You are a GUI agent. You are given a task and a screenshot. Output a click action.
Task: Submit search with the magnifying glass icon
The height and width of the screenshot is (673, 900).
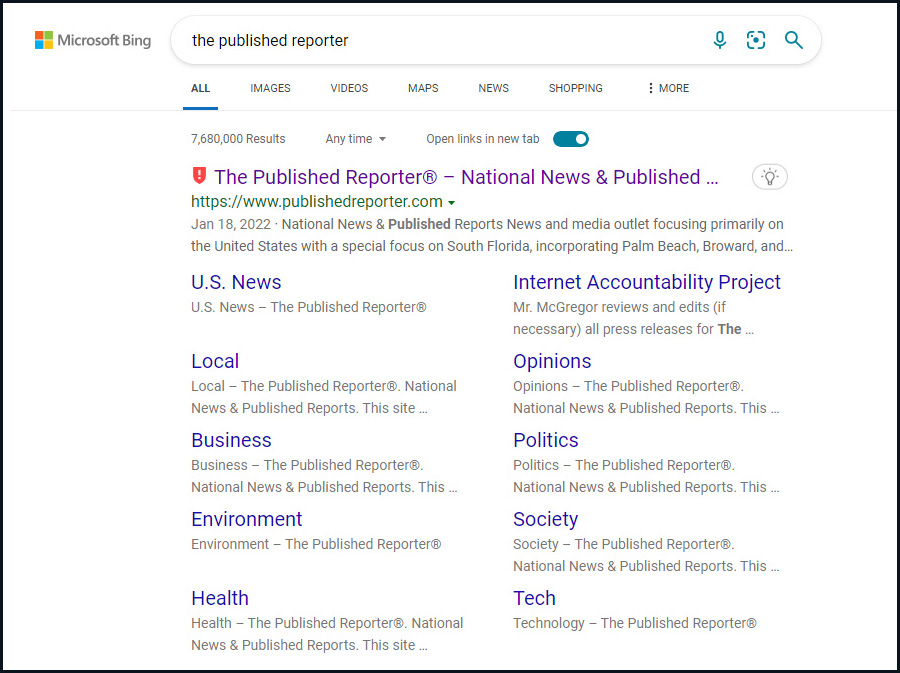coord(794,40)
